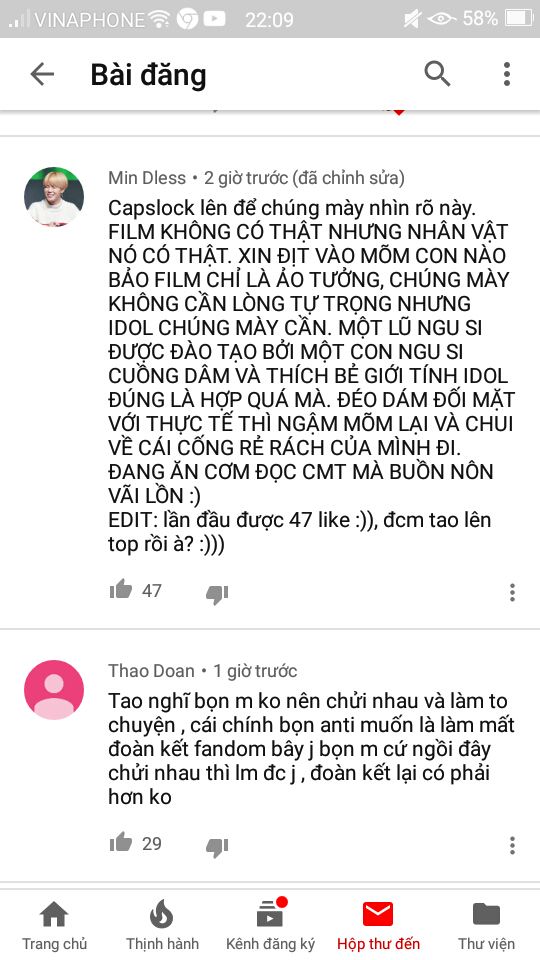This screenshot has width=540, height=960.
Task: Open search with the magnifier icon
Action: pos(437,74)
